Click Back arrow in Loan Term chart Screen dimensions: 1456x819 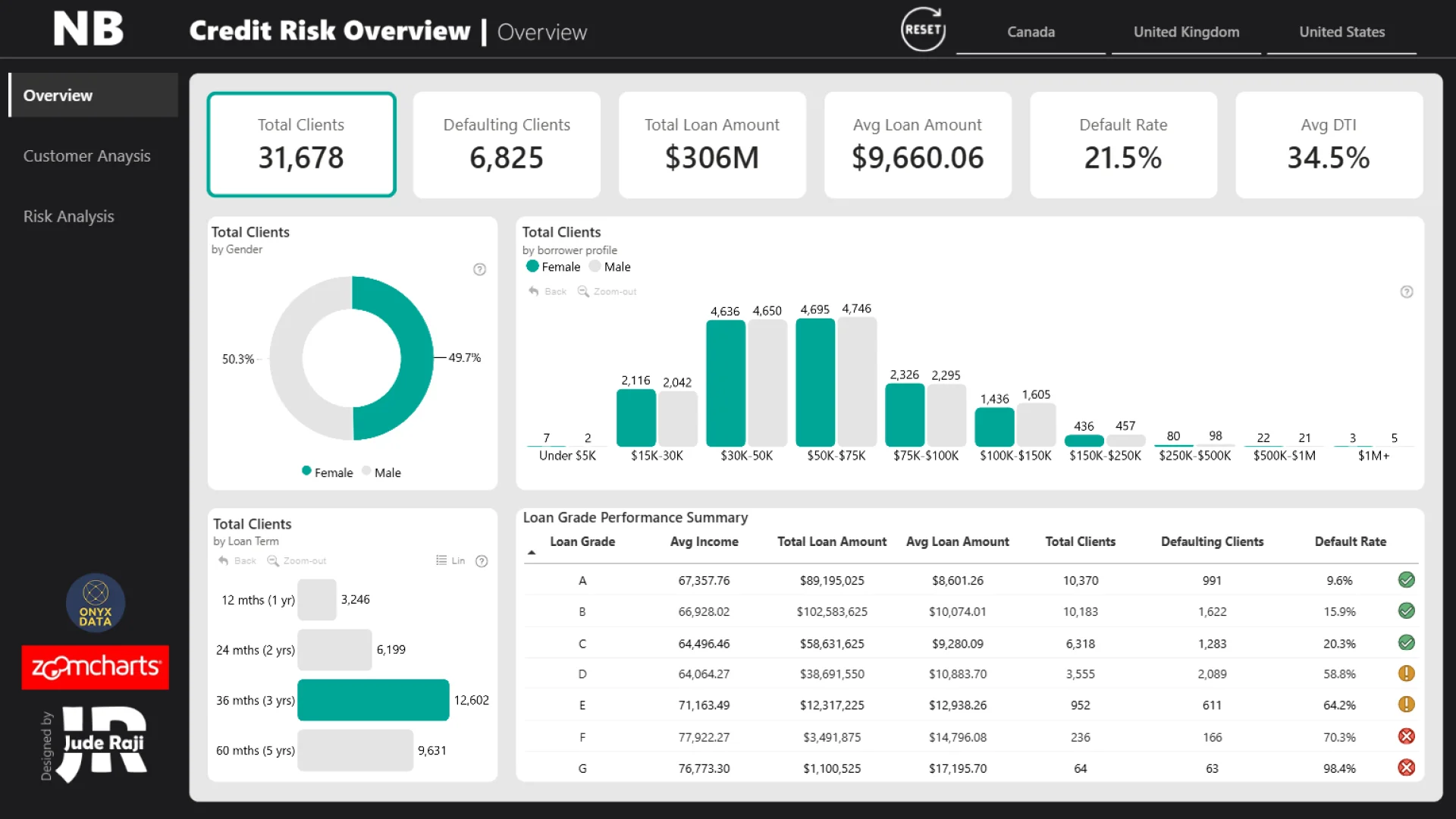point(224,561)
